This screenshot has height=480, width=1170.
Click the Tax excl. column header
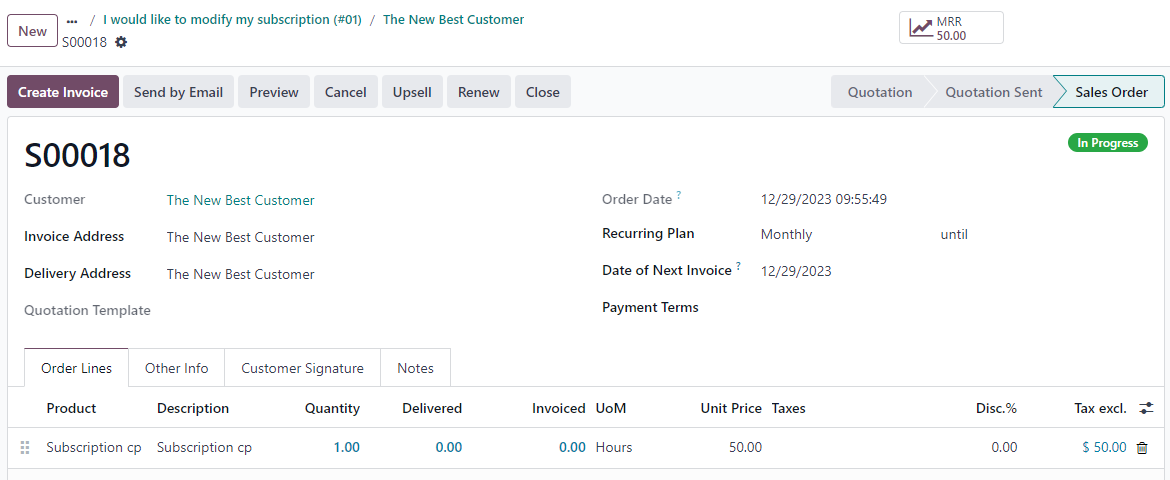click(1101, 408)
